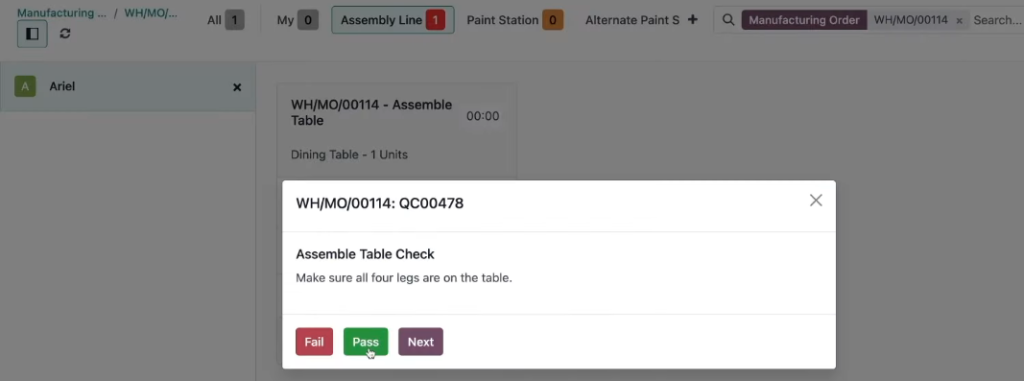Select Ariel's green avatar icon
The width and height of the screenshot is (1024, 381).
coord(25,86)
